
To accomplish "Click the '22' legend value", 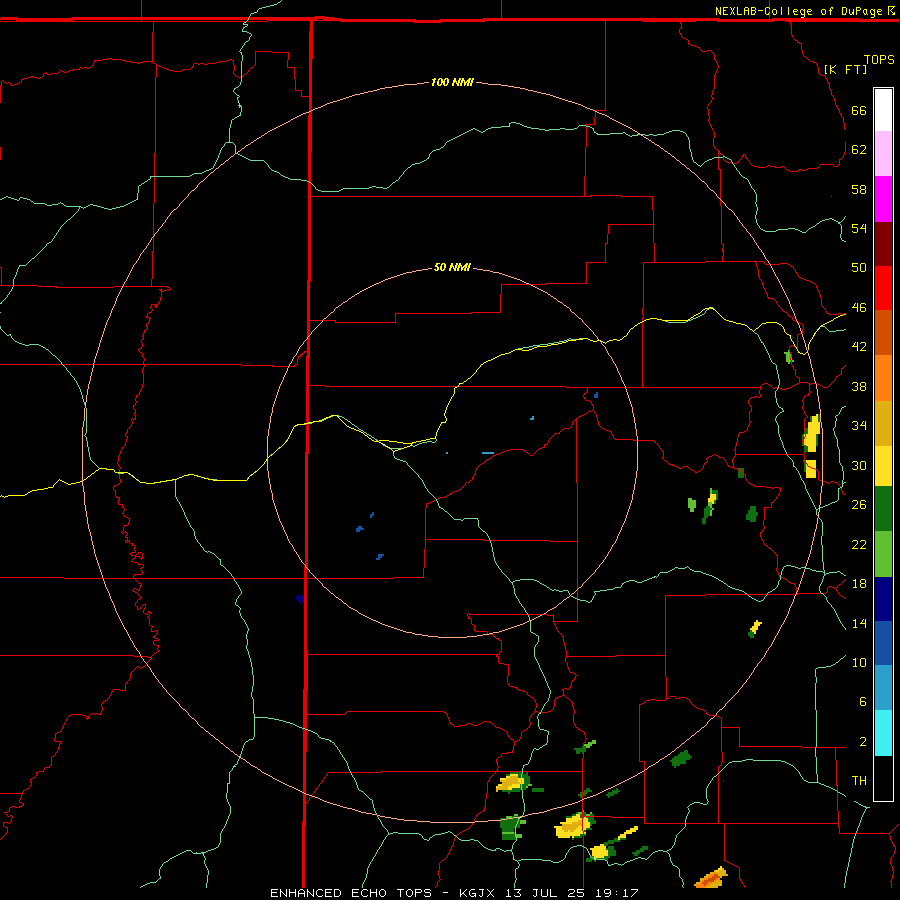I will pyautogui.click(x=859, y=544).
